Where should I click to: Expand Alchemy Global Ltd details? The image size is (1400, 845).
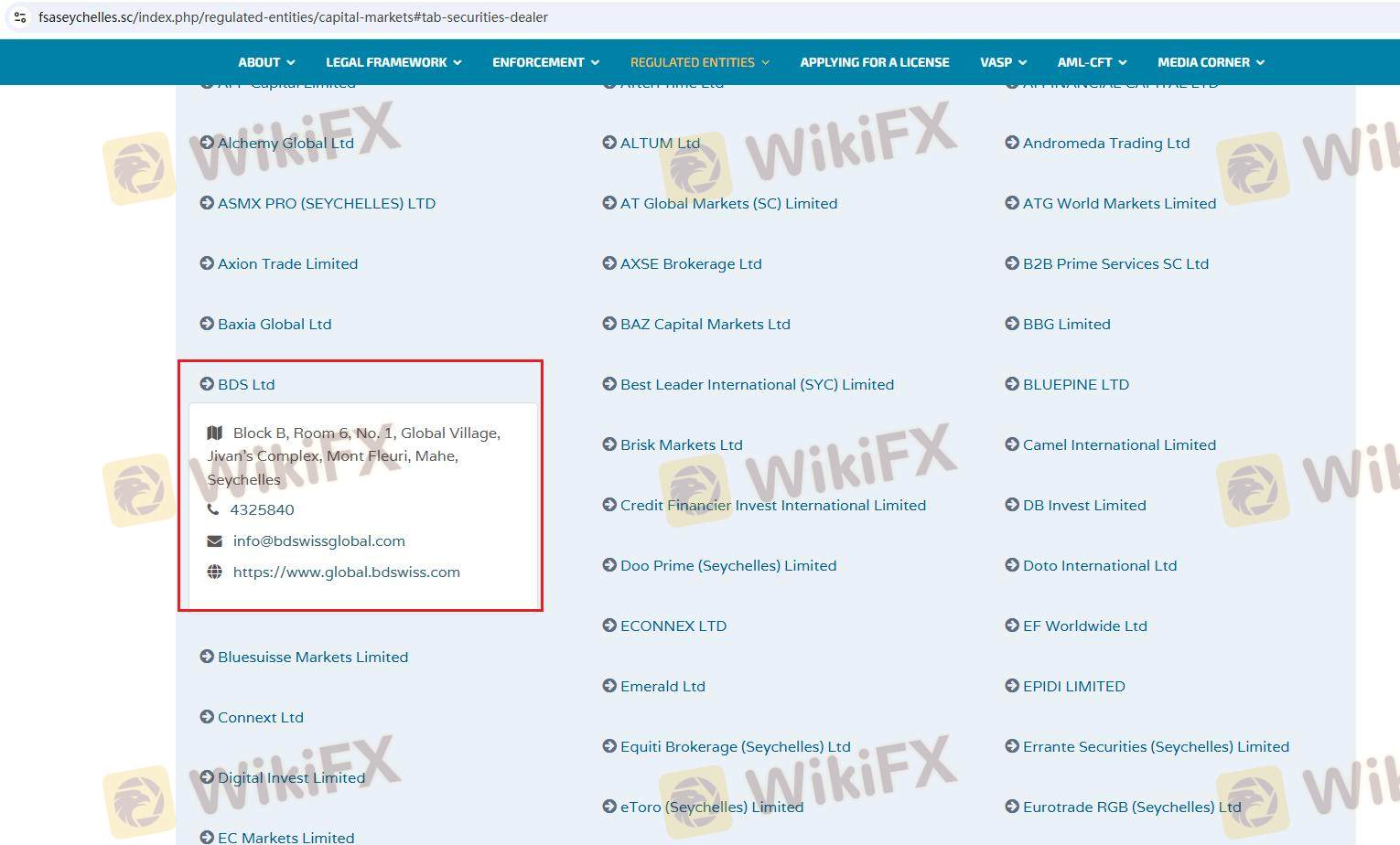coord(285,143)
